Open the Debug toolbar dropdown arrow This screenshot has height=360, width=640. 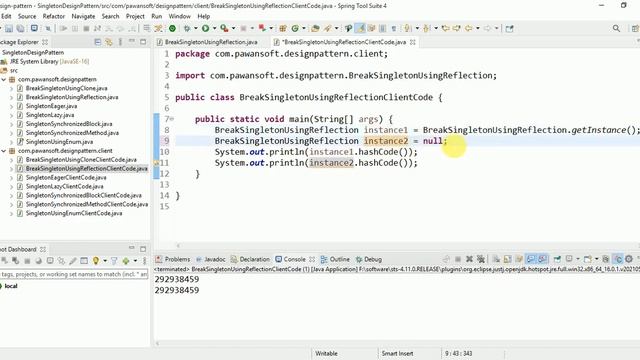point(196,28)
